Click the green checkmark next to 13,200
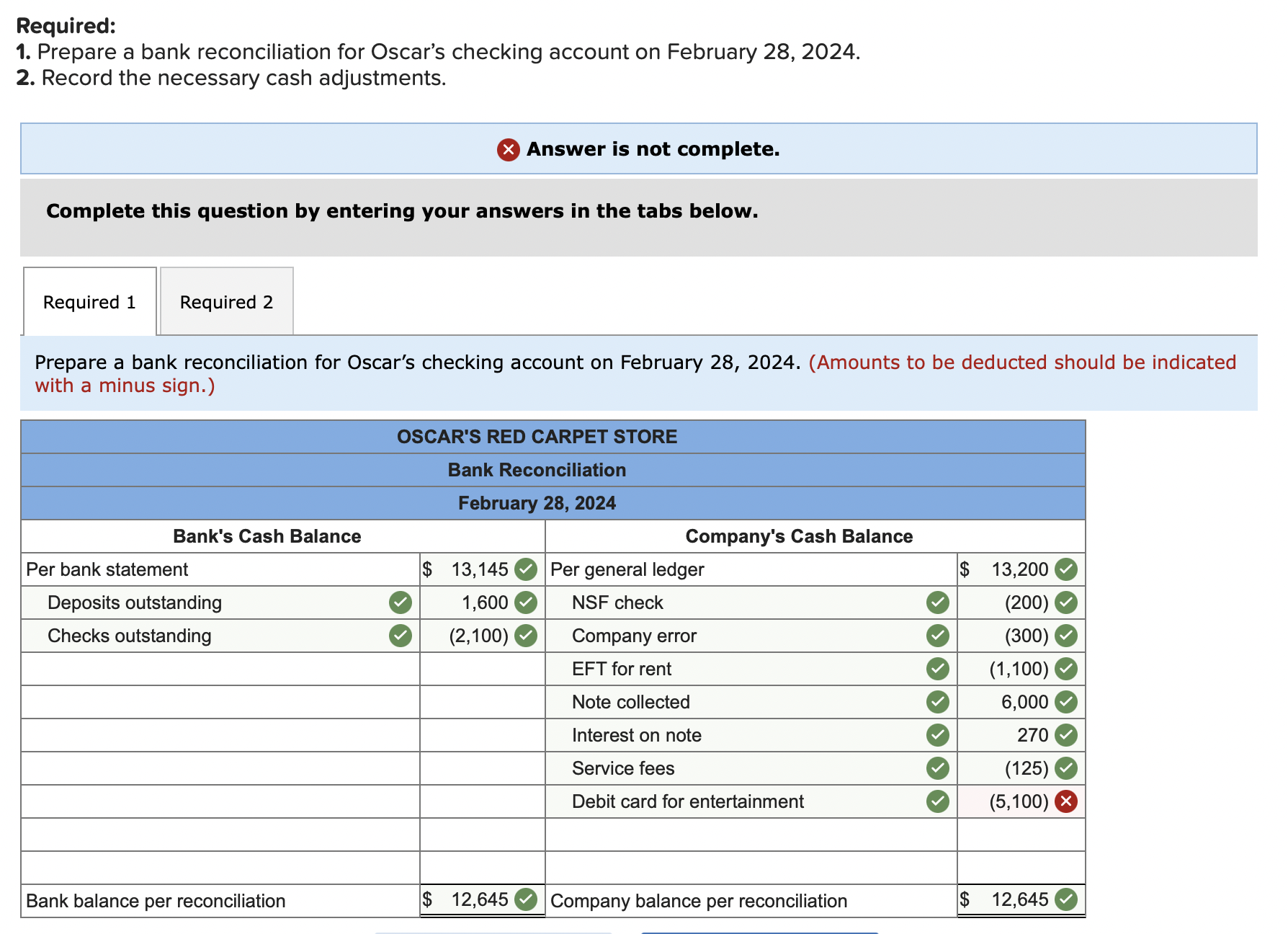This screenshot has width=1288, height=934. (1066, 569)
